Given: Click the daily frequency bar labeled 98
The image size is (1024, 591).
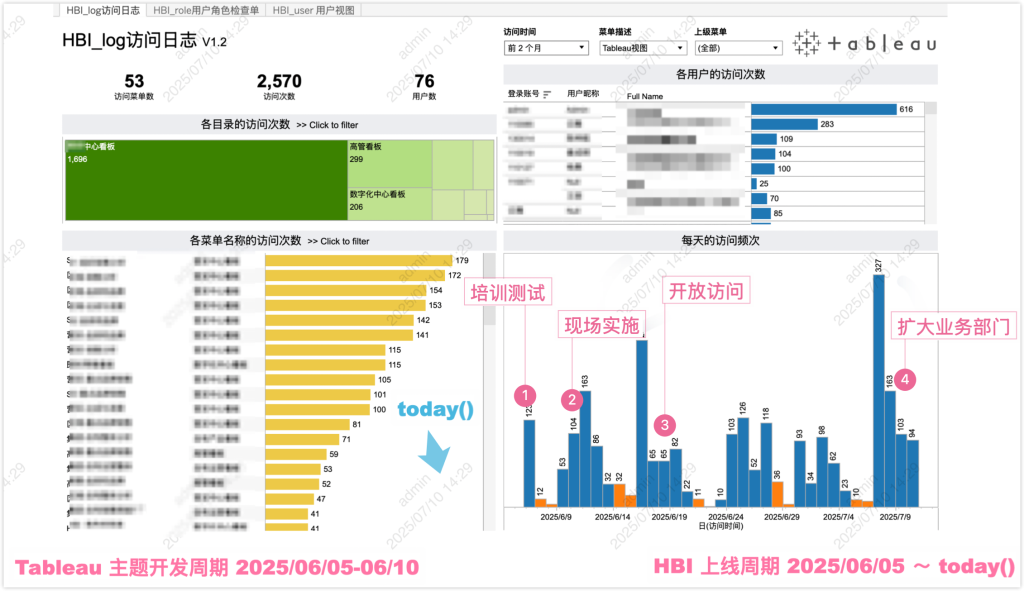Looking at the screenshot, I should pyautogui.click(x=822, y=472).
